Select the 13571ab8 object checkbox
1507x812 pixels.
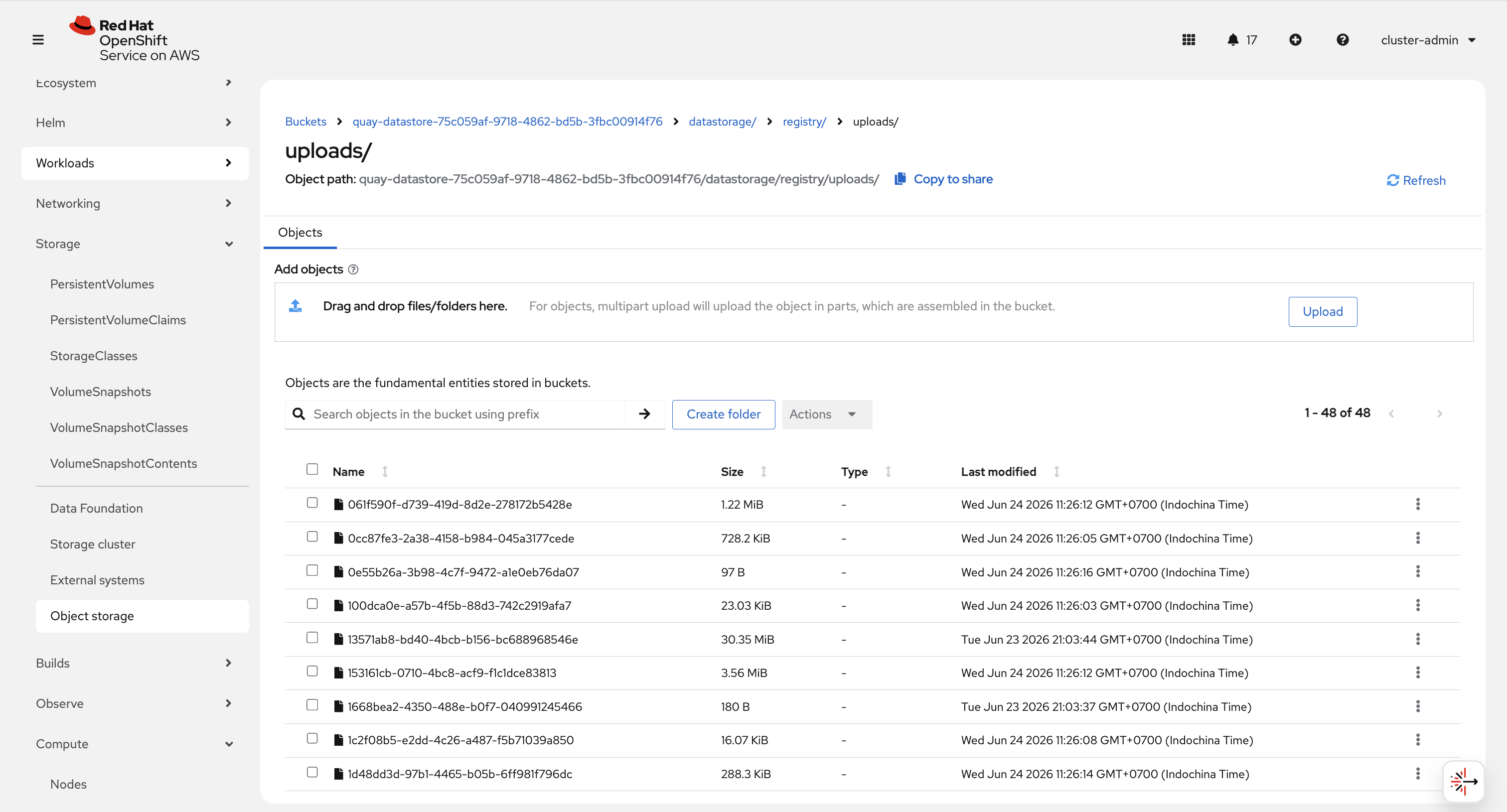pos(312,638)
